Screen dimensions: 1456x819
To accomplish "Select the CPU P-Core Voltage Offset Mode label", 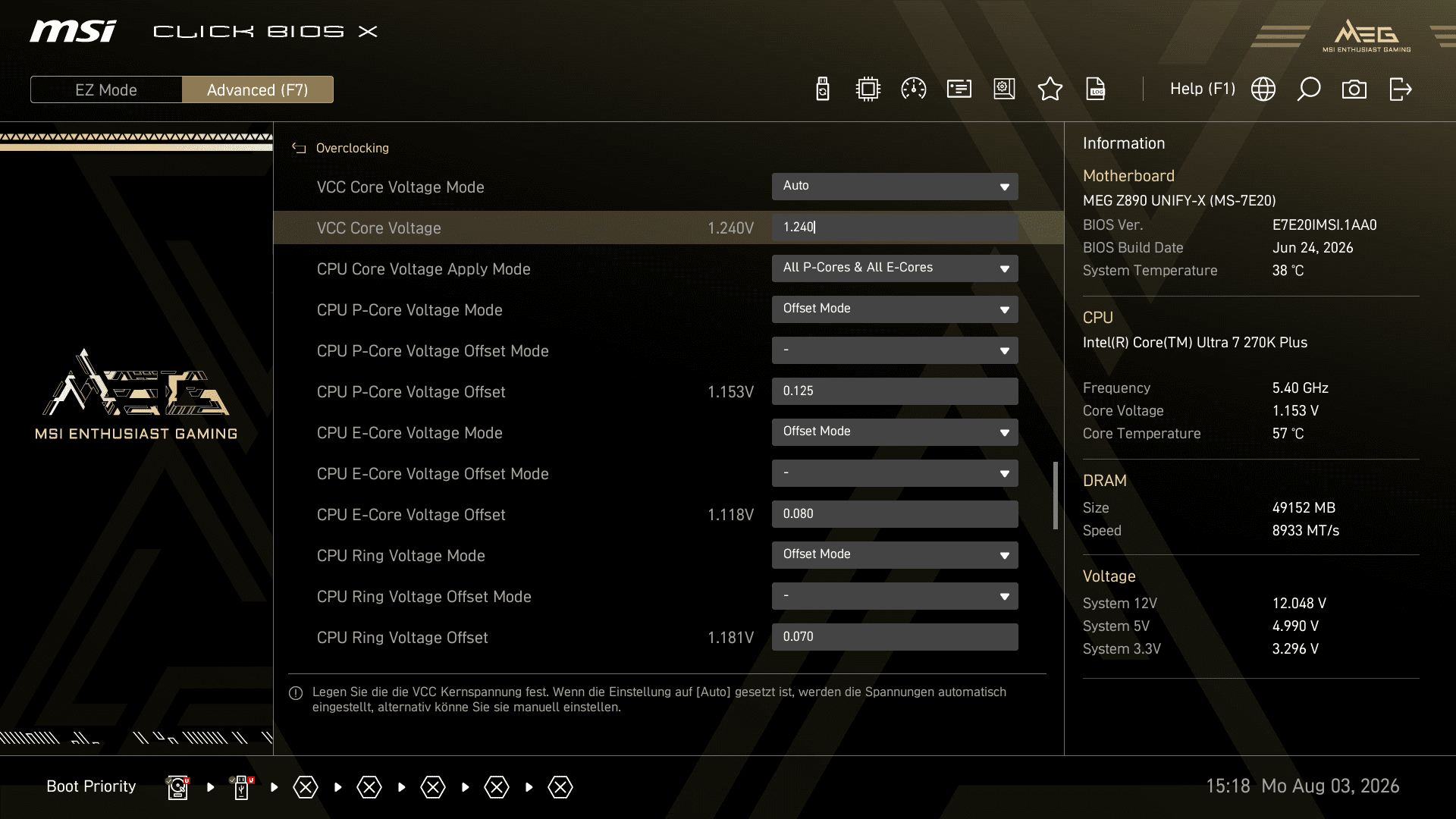I will 433,351.
